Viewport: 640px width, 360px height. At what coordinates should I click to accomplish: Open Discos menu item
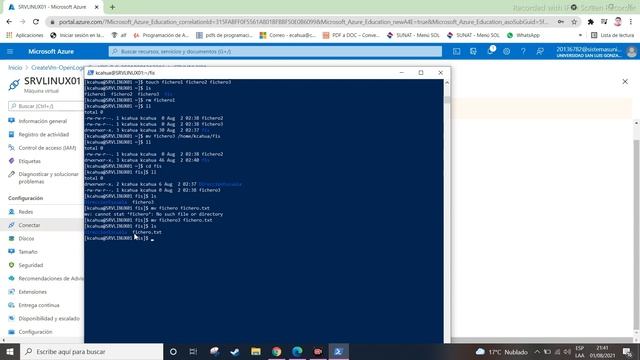point(26,238)
